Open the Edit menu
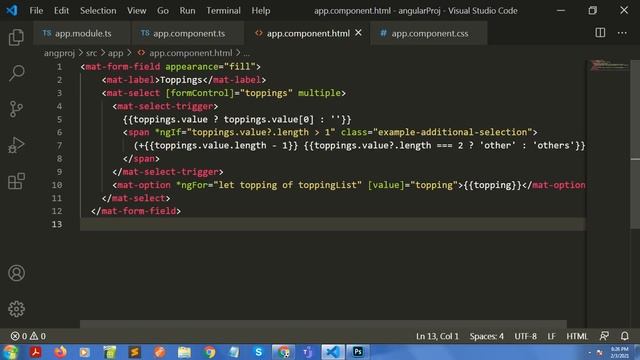The image size is (640, 360). pyautogui.click(x=62, y=11)
